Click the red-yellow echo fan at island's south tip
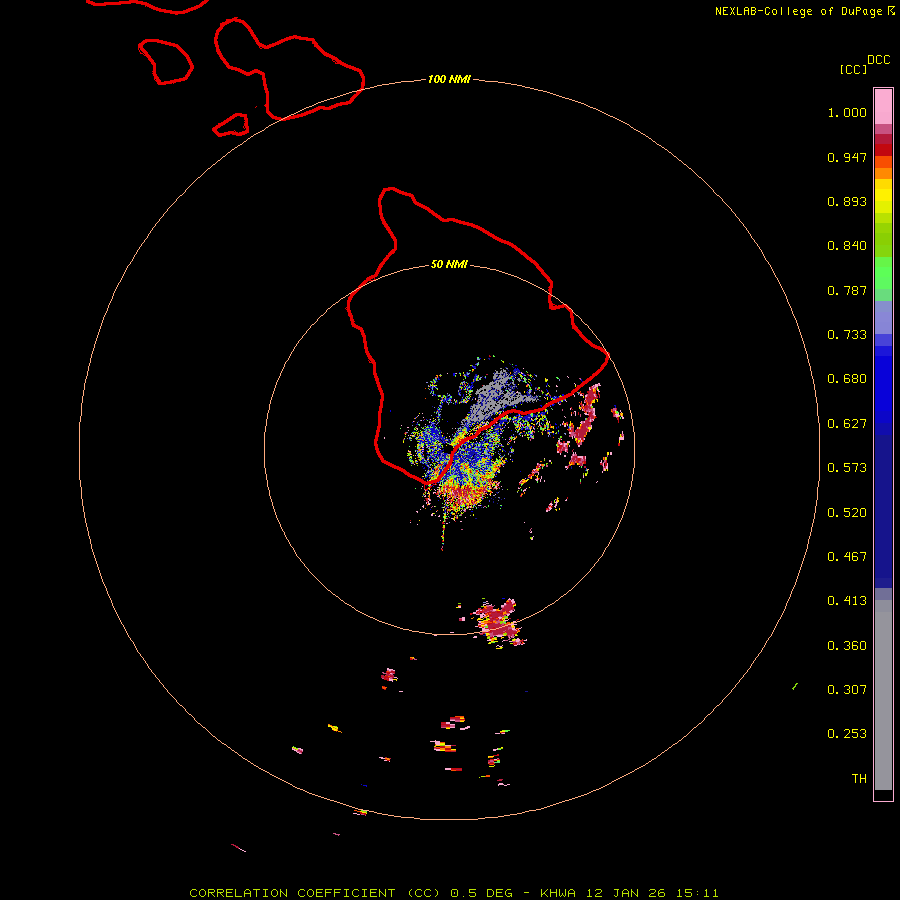 click(464, 495)
